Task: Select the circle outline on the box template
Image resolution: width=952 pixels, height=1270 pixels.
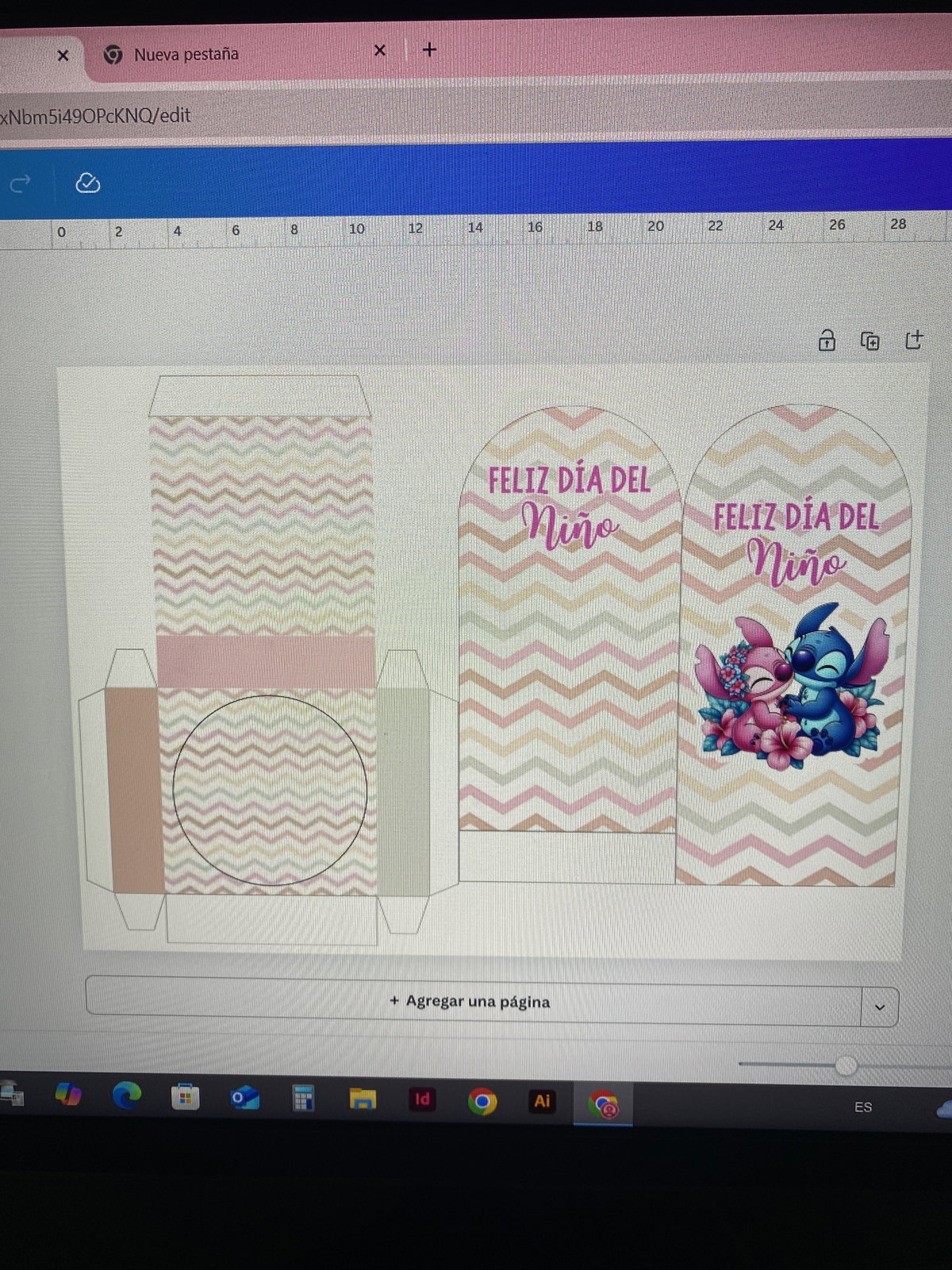Action: pyautogui.click(x=174, y=790)
